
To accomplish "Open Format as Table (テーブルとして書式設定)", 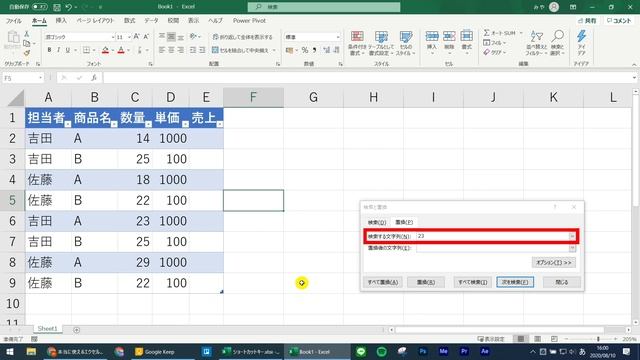I will [381, 43].
